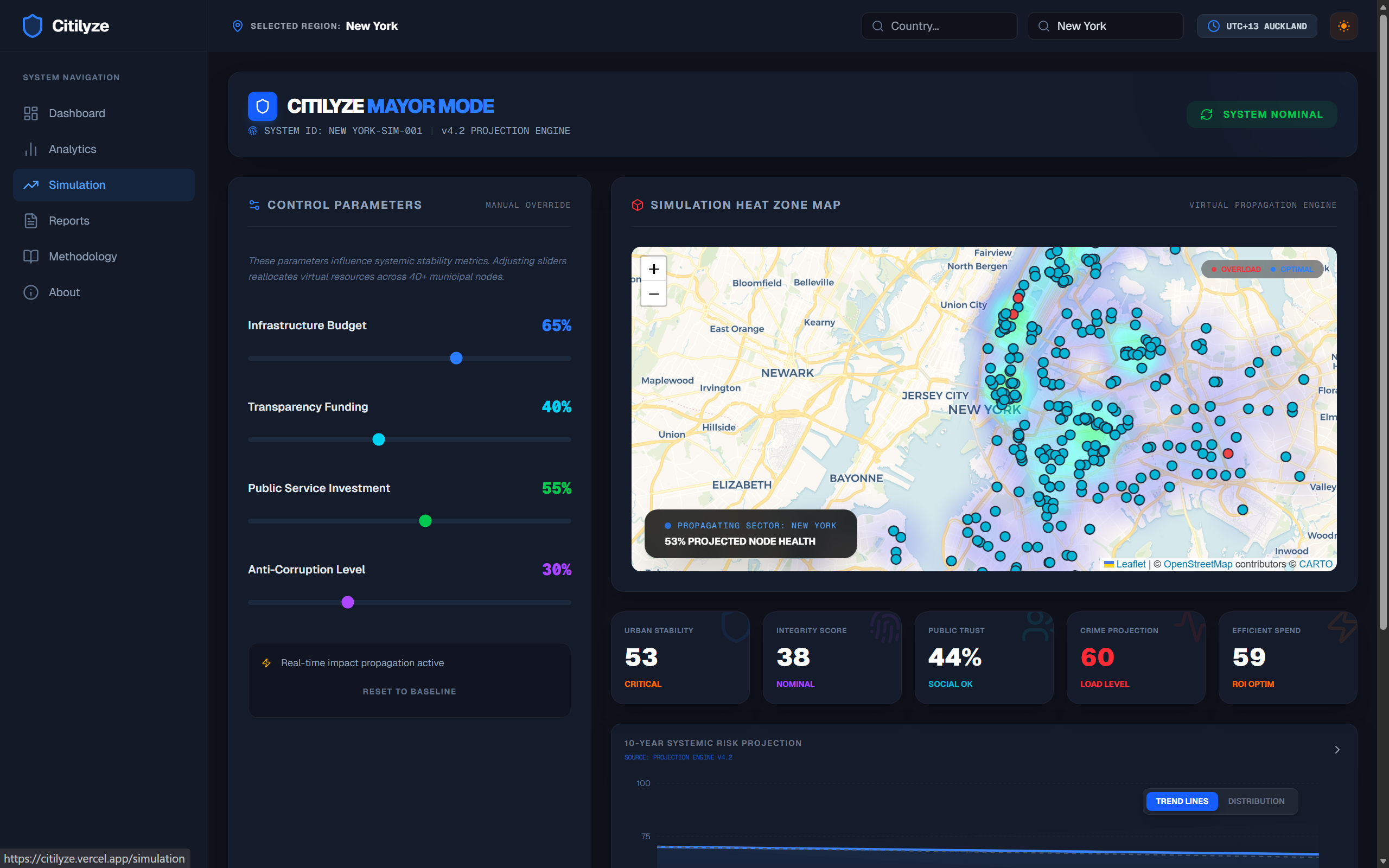The width and height of the screenshot is (1389, 868).
Task: Click the Citilyze shield logo icon
Action: (32, 26)
